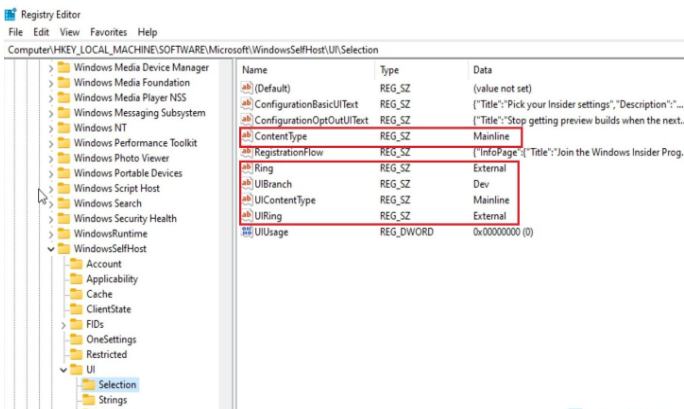Select ClientState folder icon
The width and height of the screenshot is (684, 409).
pyautogui.click(x=76, y=309)
